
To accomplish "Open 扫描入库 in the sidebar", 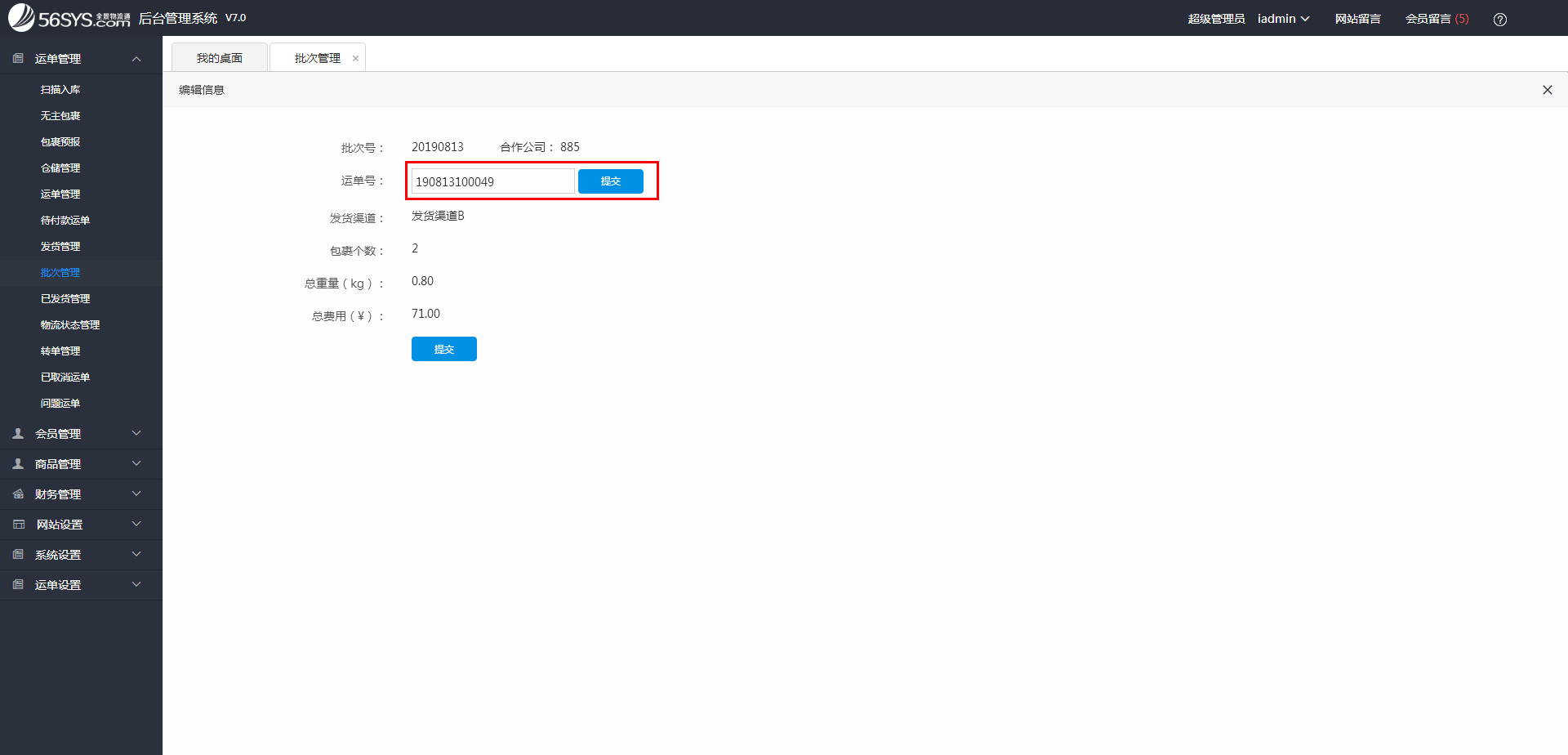I will [60, 90].
